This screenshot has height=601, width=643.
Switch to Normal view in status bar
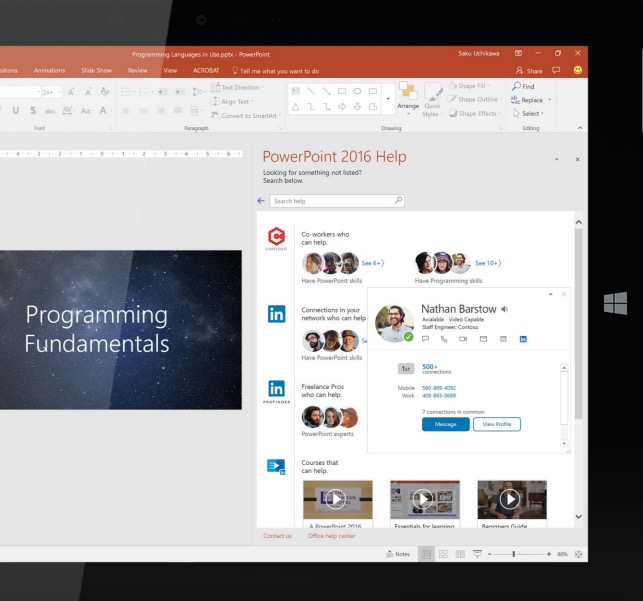(426, 554)
